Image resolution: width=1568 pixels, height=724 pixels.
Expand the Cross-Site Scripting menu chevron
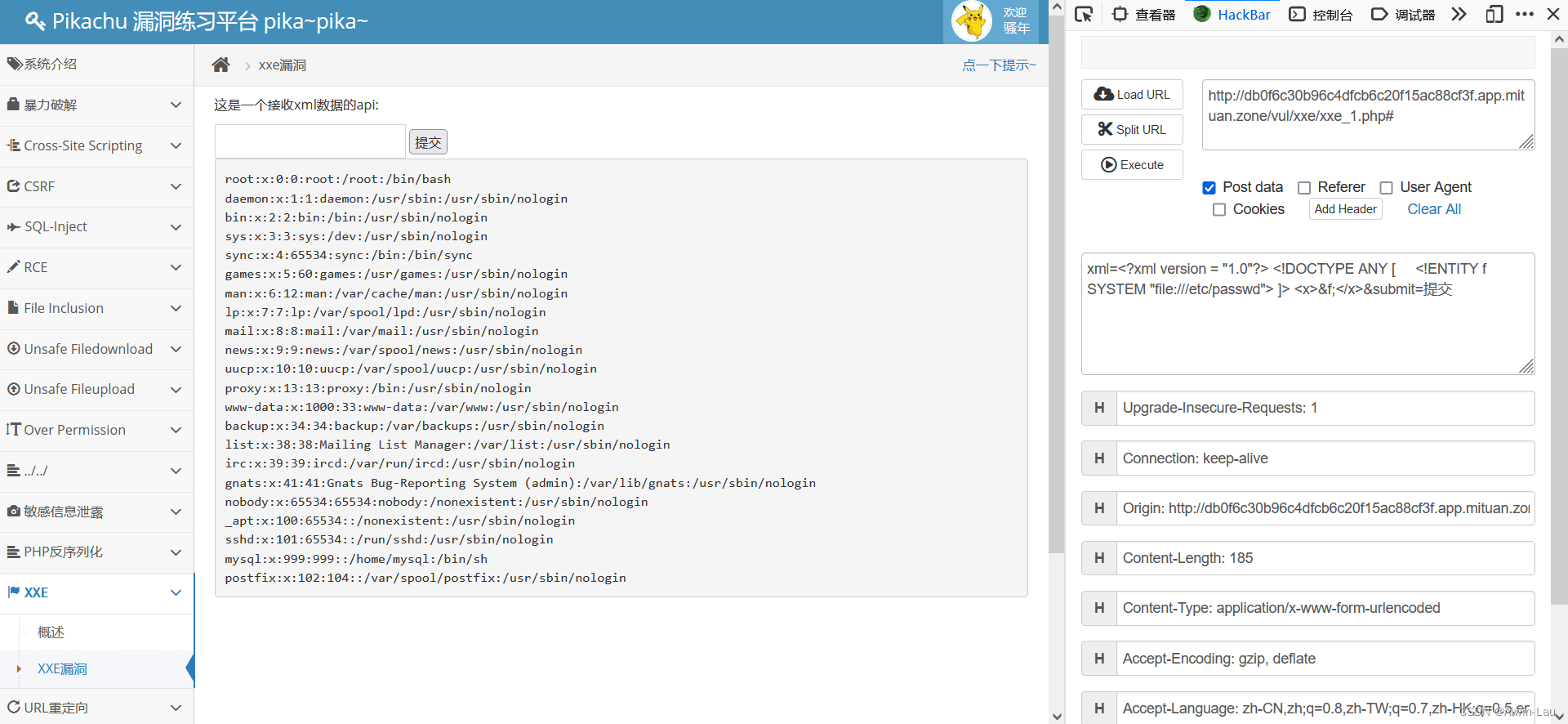(x=176, y=145)
